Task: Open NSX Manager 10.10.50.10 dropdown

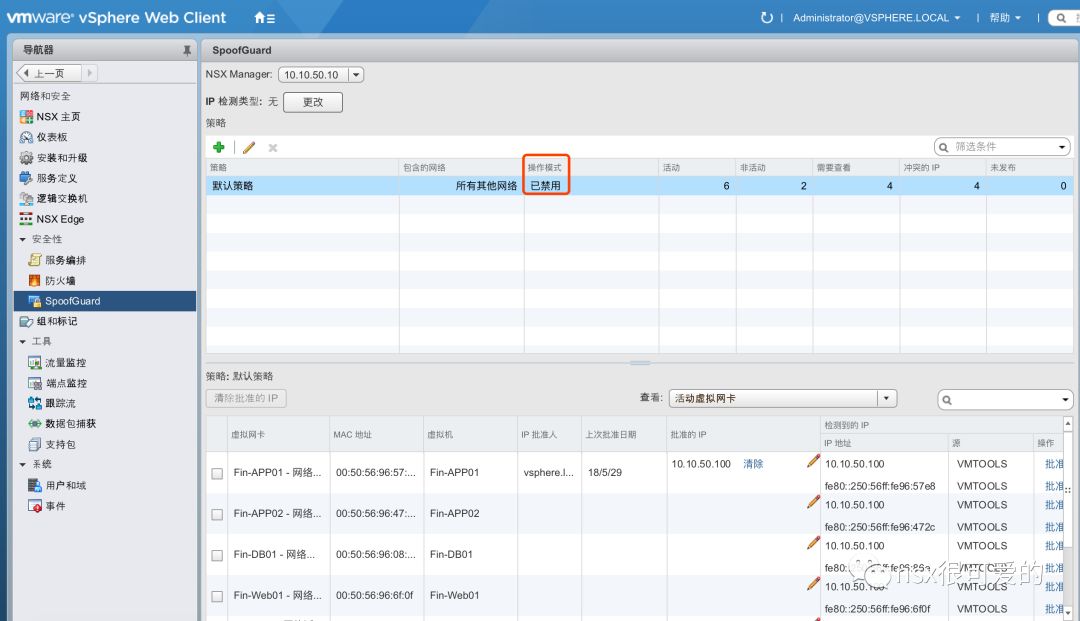Action: 355,74
